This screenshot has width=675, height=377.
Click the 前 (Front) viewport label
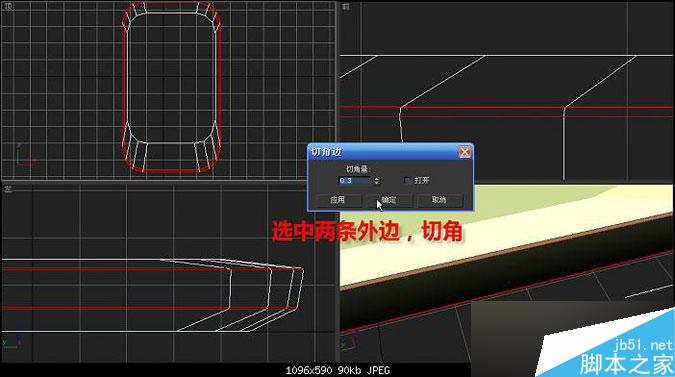coord(346,6)
